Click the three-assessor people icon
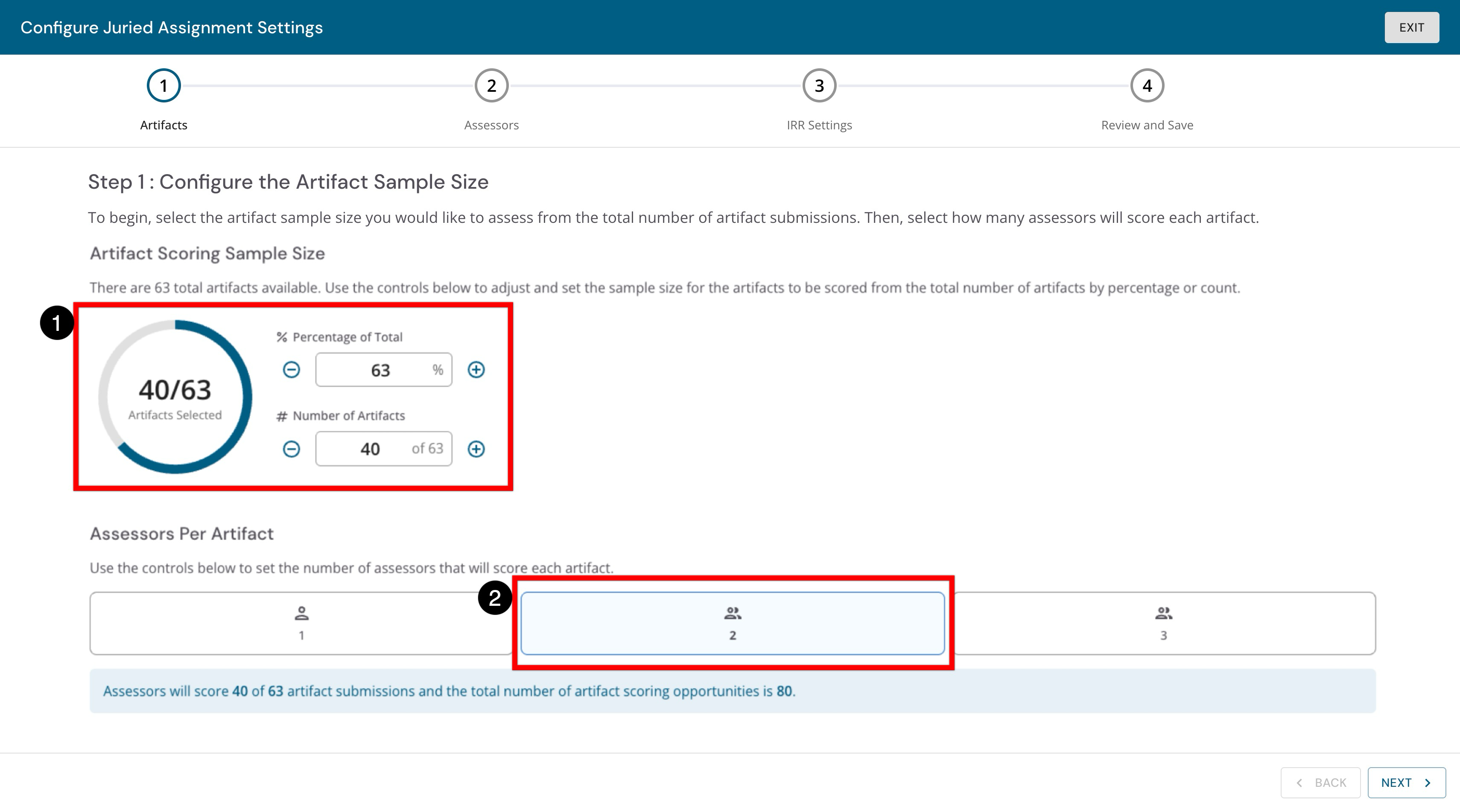The width and height of the screenshot is (1460, 812). [x=1164, y=613]
